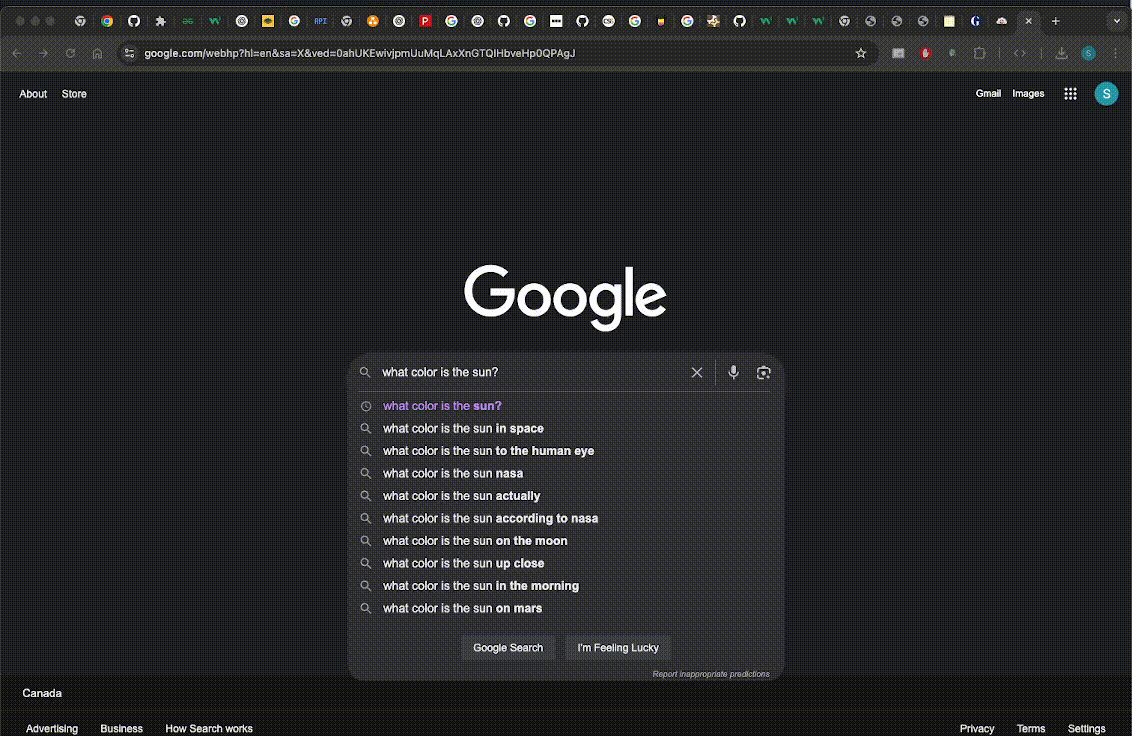Open the Terms footer link
Image resolution: width=1132 pixels, height=736 pixels.
point(1031,728)
